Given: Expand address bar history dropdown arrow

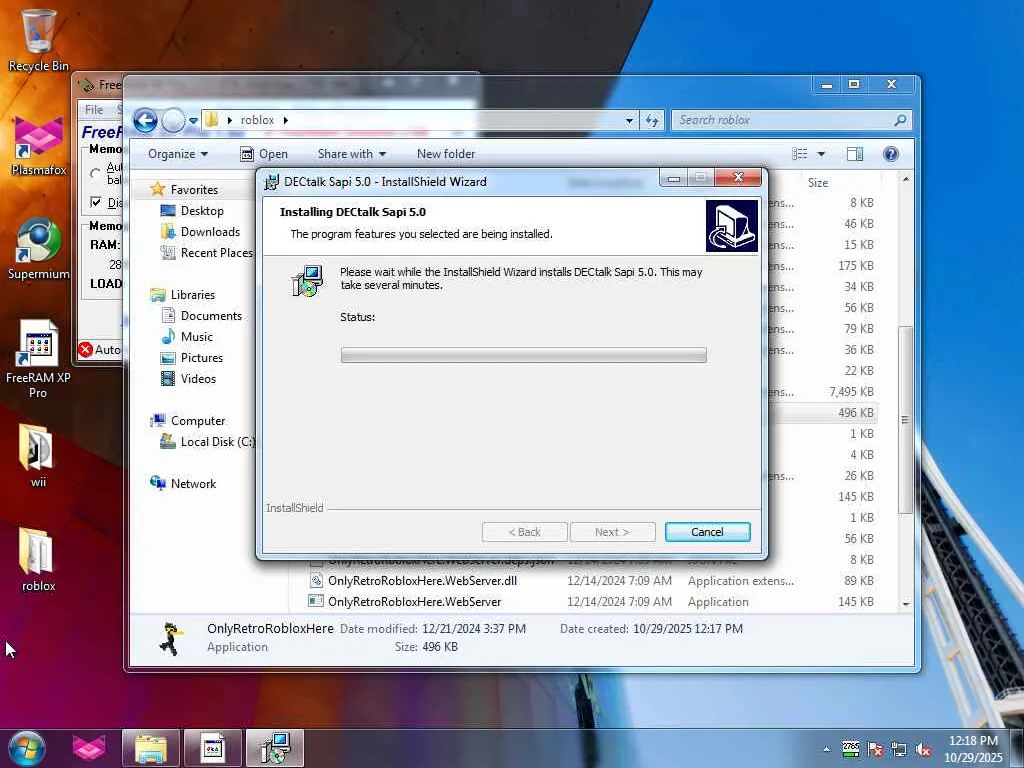Looking at the screenshot, I should click(630, 120).
